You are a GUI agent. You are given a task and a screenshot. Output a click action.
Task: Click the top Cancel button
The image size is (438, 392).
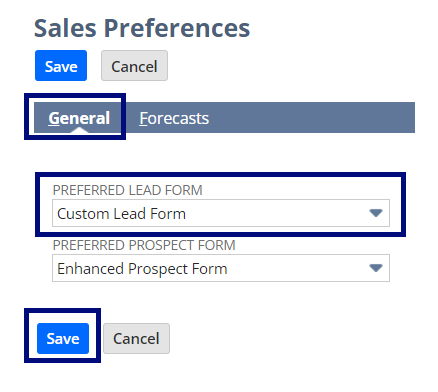[134, 66]
